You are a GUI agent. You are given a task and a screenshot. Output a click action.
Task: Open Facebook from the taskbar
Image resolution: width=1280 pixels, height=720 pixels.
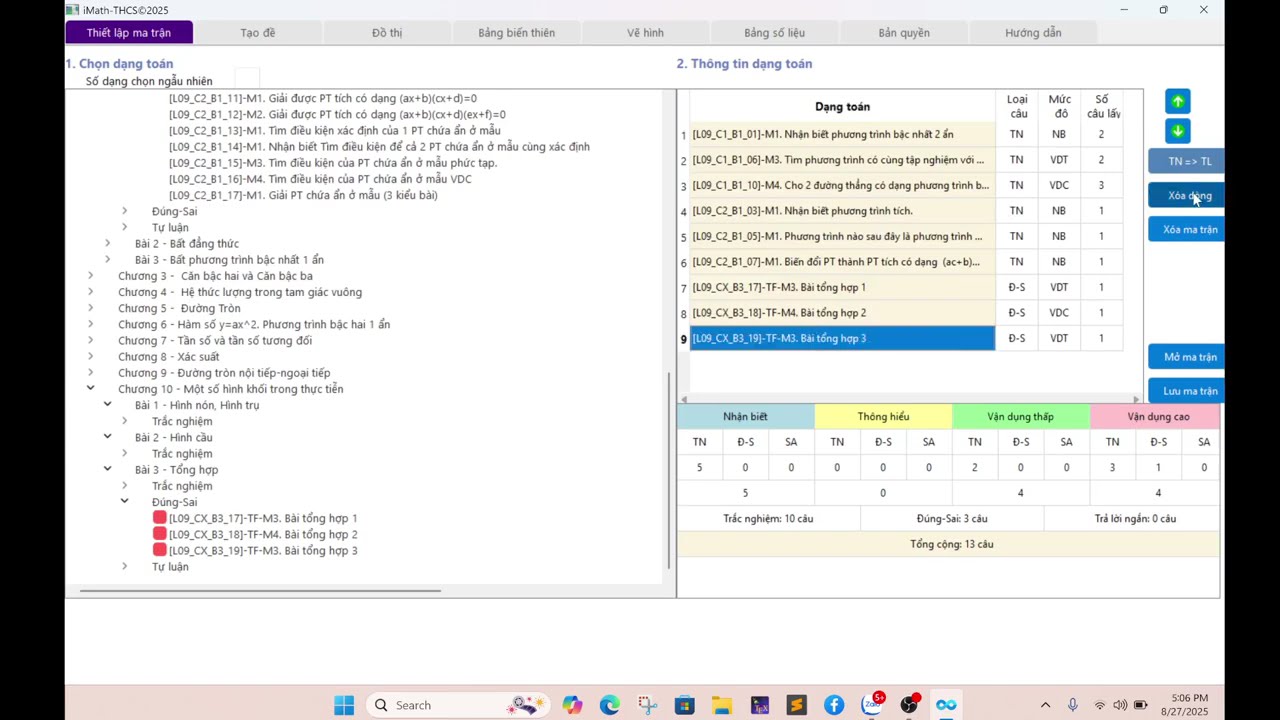coord(834,705)
